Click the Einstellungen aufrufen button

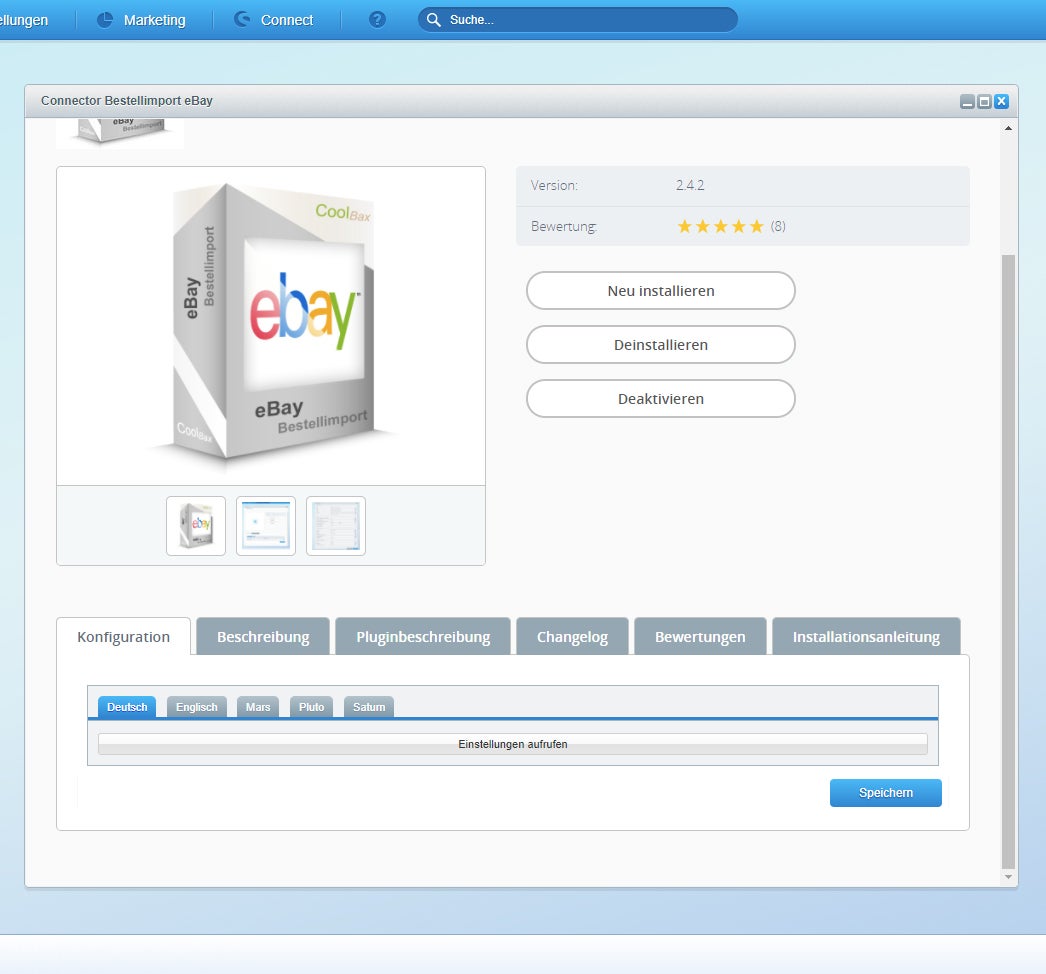click(x=512, y=744)
